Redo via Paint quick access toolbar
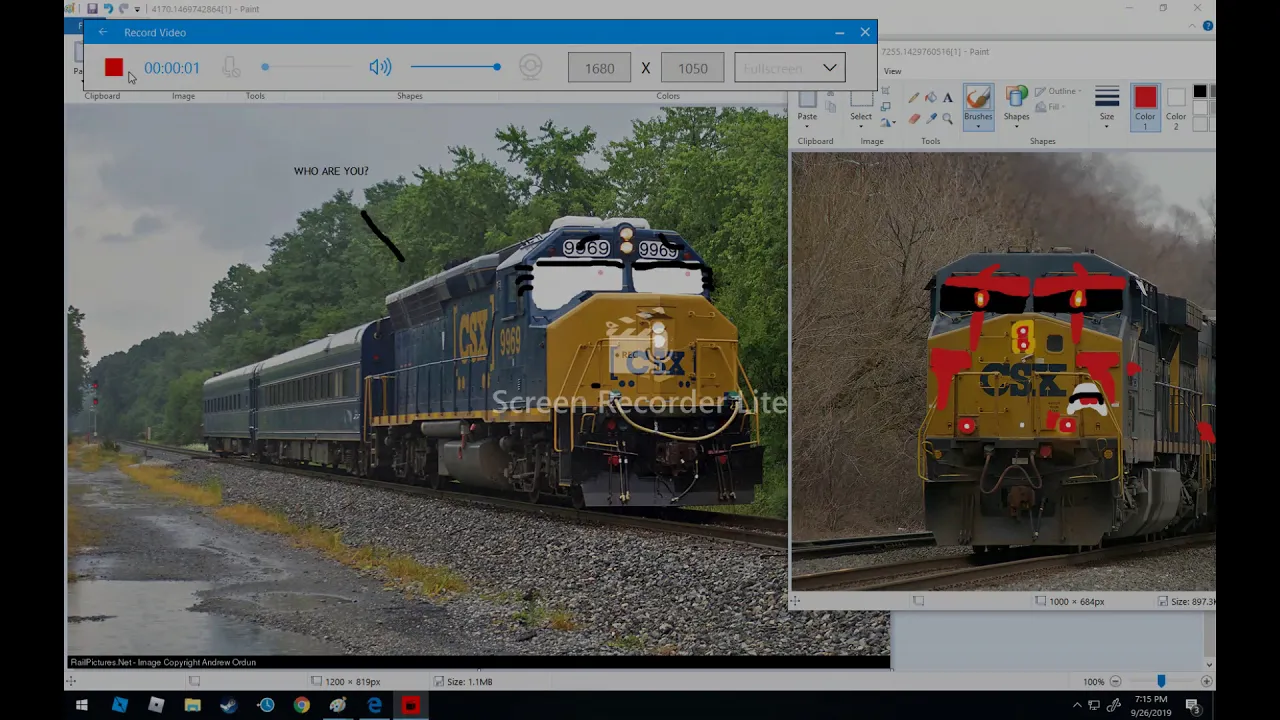The width and height of the screenshot is (1280, 720). (123, 9)
